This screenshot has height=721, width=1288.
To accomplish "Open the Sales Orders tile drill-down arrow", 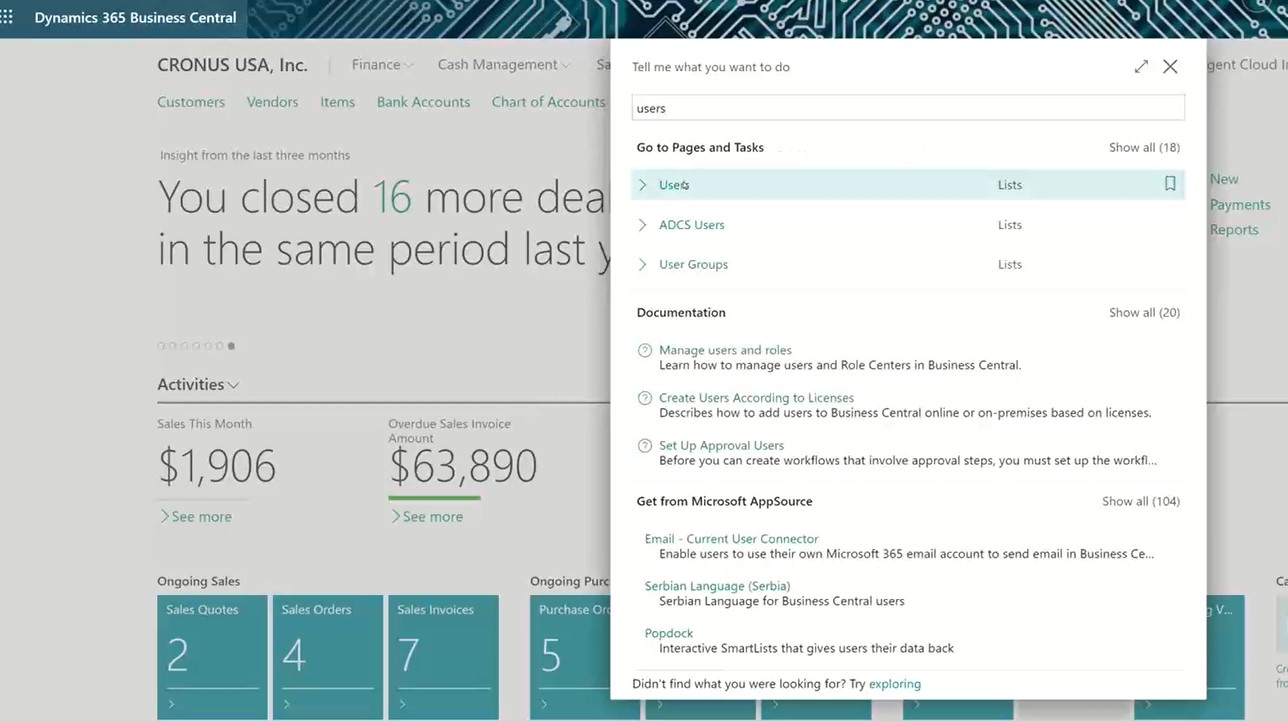I will [285, 704].
